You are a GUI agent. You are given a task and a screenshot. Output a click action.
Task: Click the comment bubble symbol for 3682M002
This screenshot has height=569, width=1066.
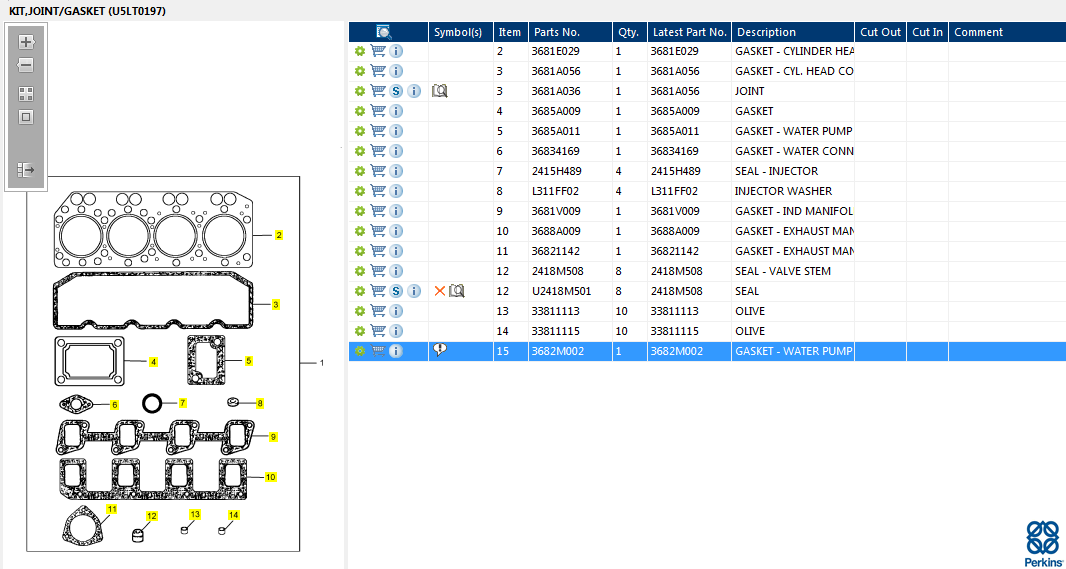(x=439, y=350)
